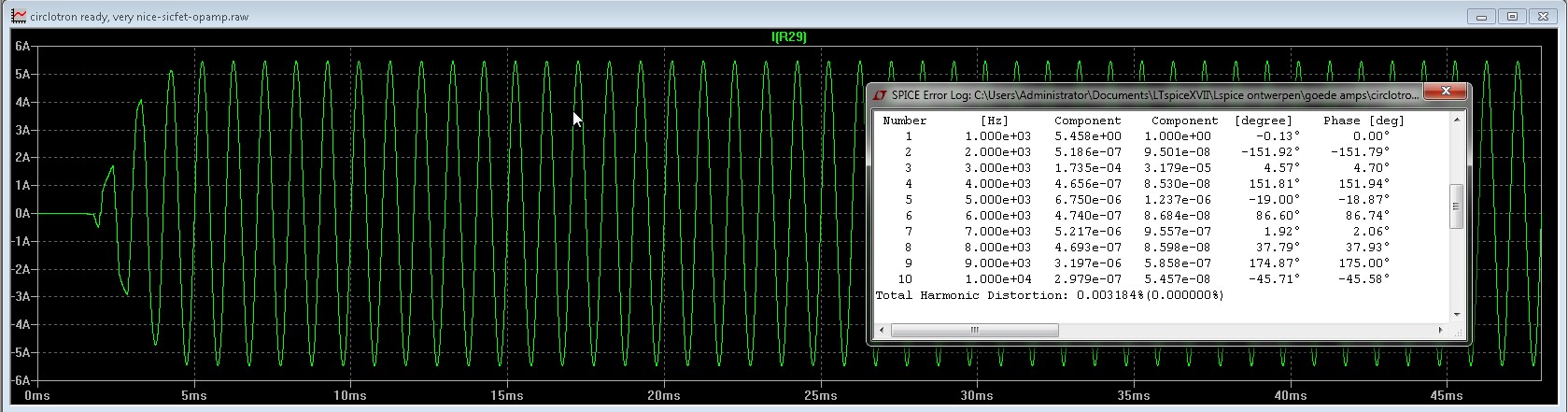This screenshot has width=1568, height=412.
Task: Click the error log vertical scrollbar up arrow
Action: 1456,120
